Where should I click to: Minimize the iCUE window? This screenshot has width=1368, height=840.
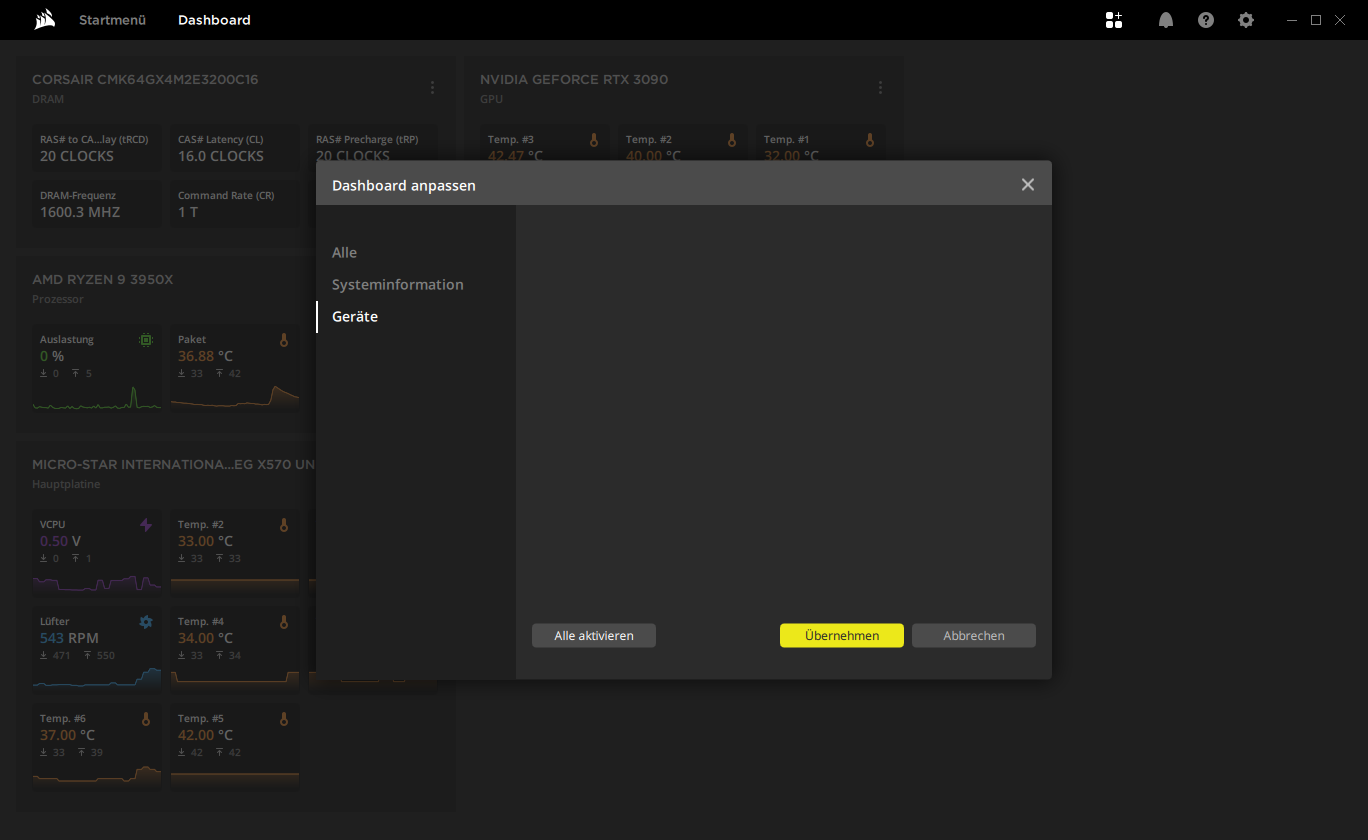click(x=1292, y=20)
